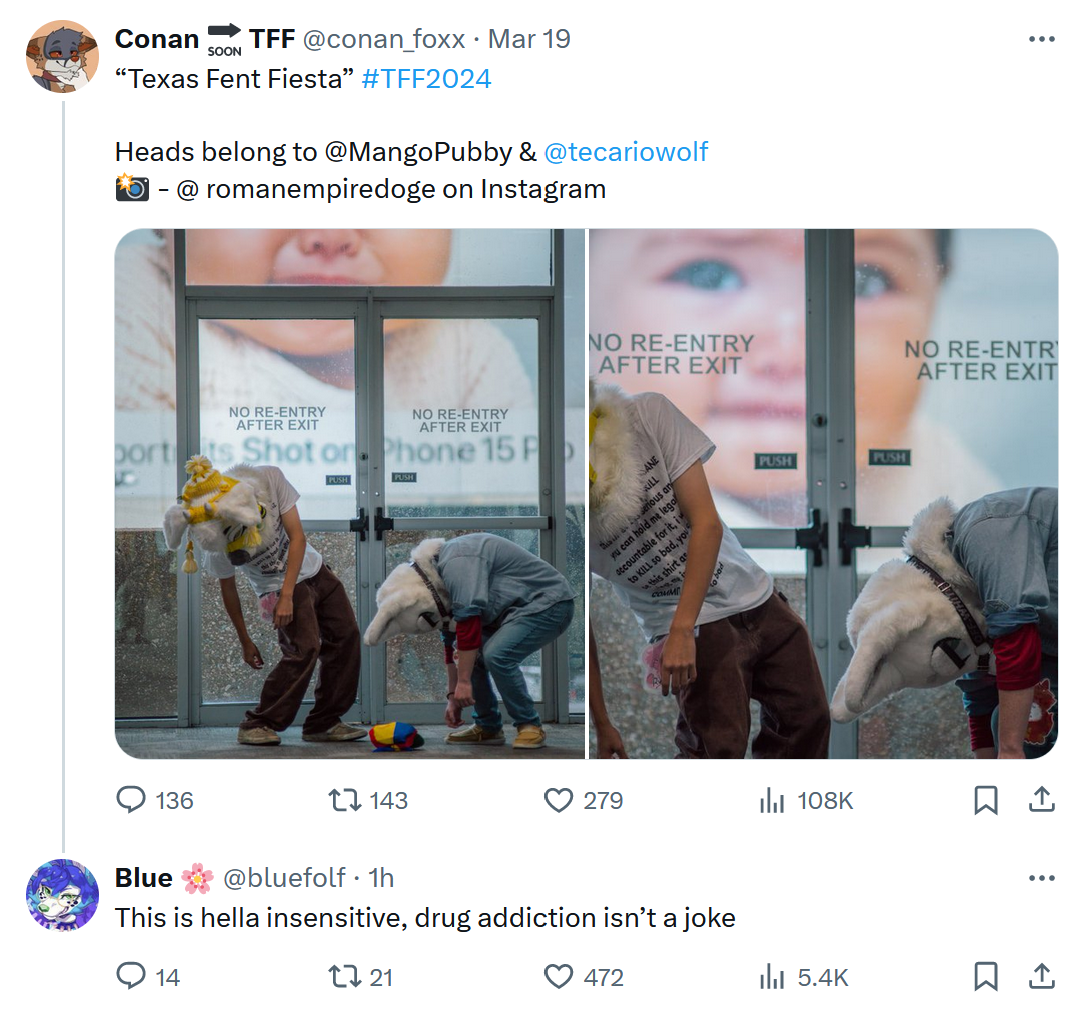Retweet Blue's reply
1086x1016 pixels.
coord(345,976)
